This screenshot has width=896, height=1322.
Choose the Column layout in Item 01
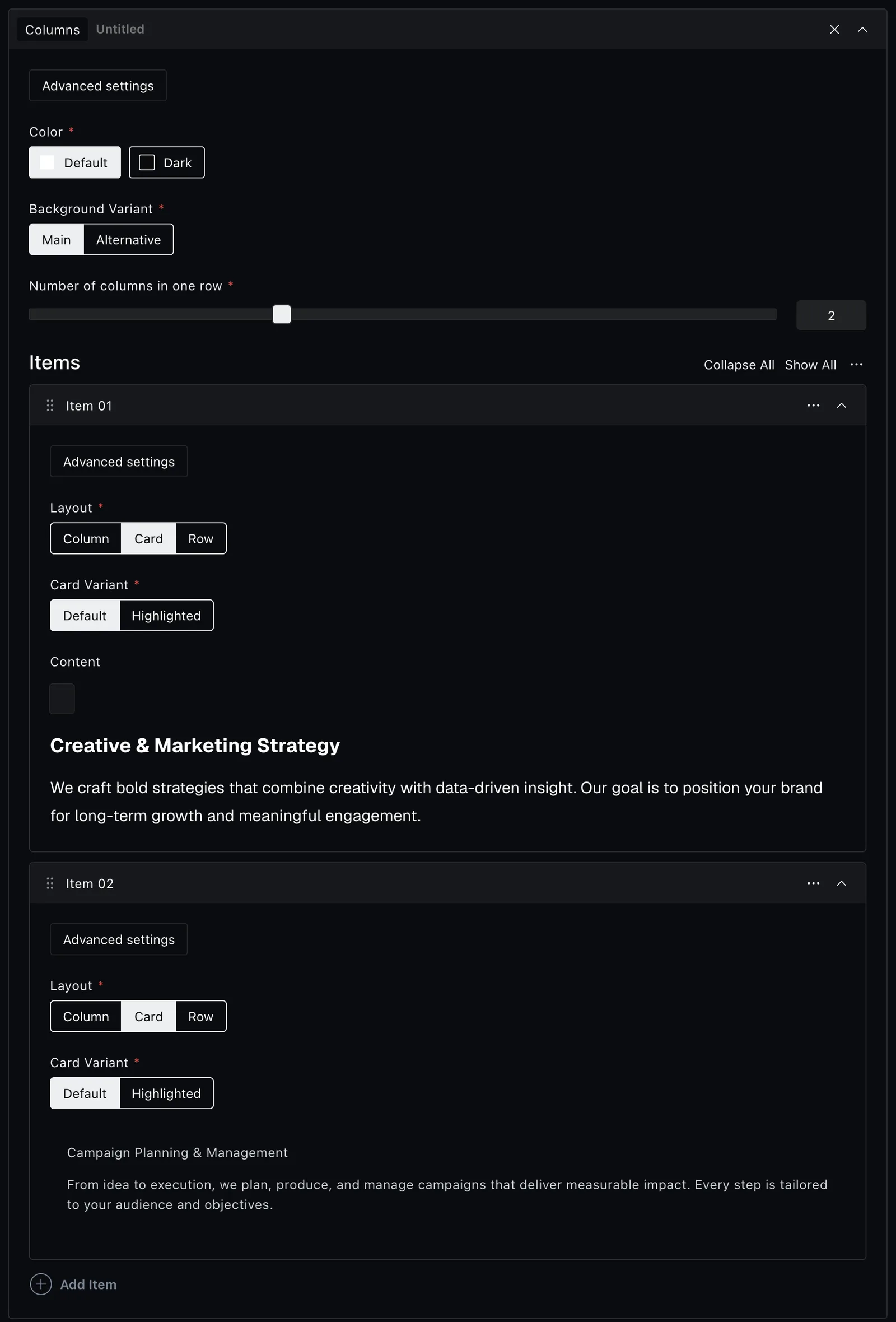tap(86, 539)
